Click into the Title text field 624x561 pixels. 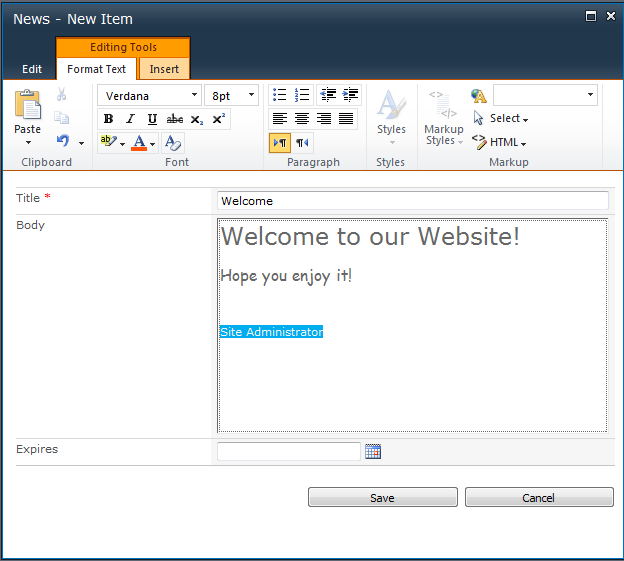pos(412,201)
